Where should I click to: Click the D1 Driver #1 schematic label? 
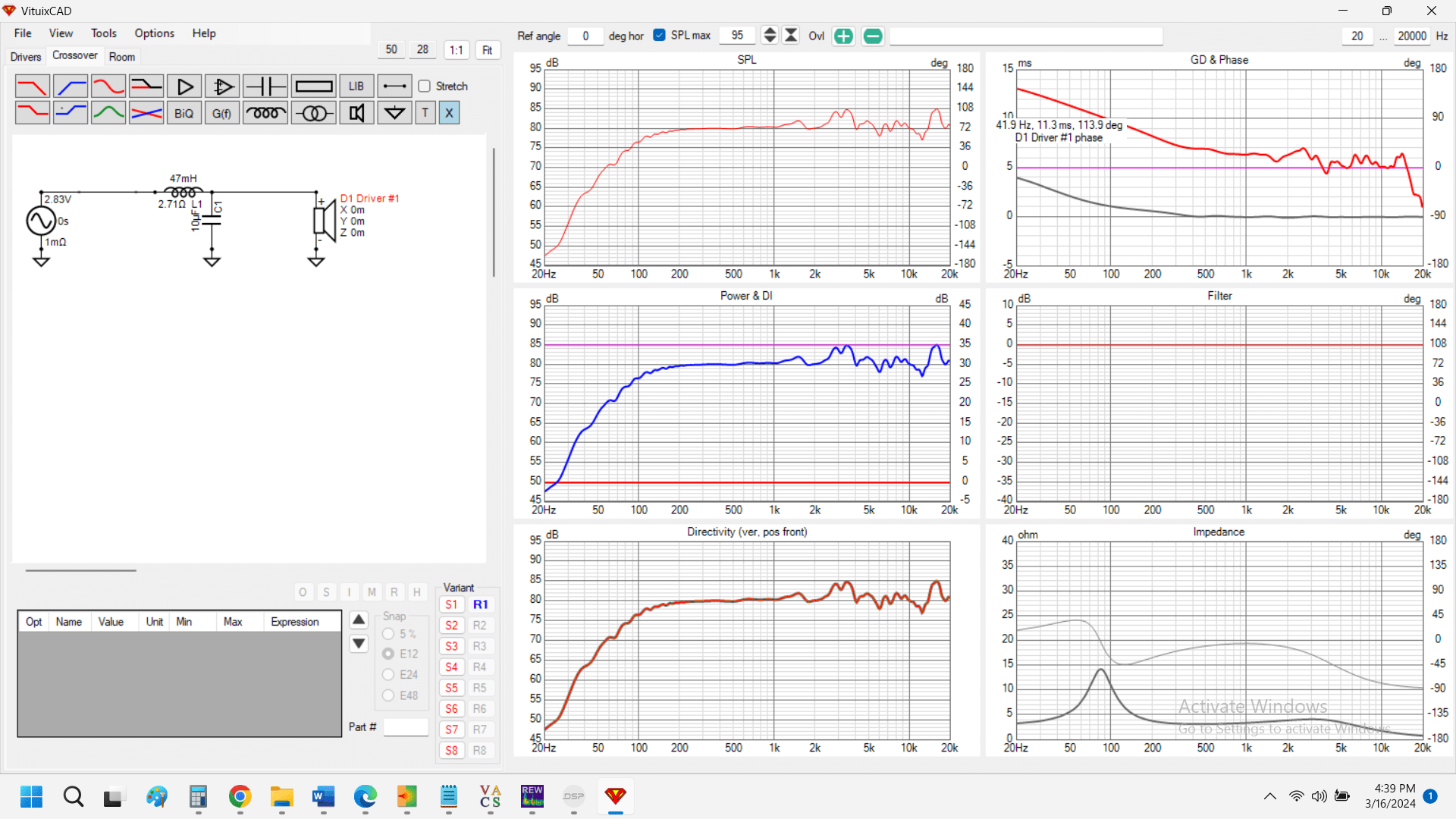(x=370, y=199)
